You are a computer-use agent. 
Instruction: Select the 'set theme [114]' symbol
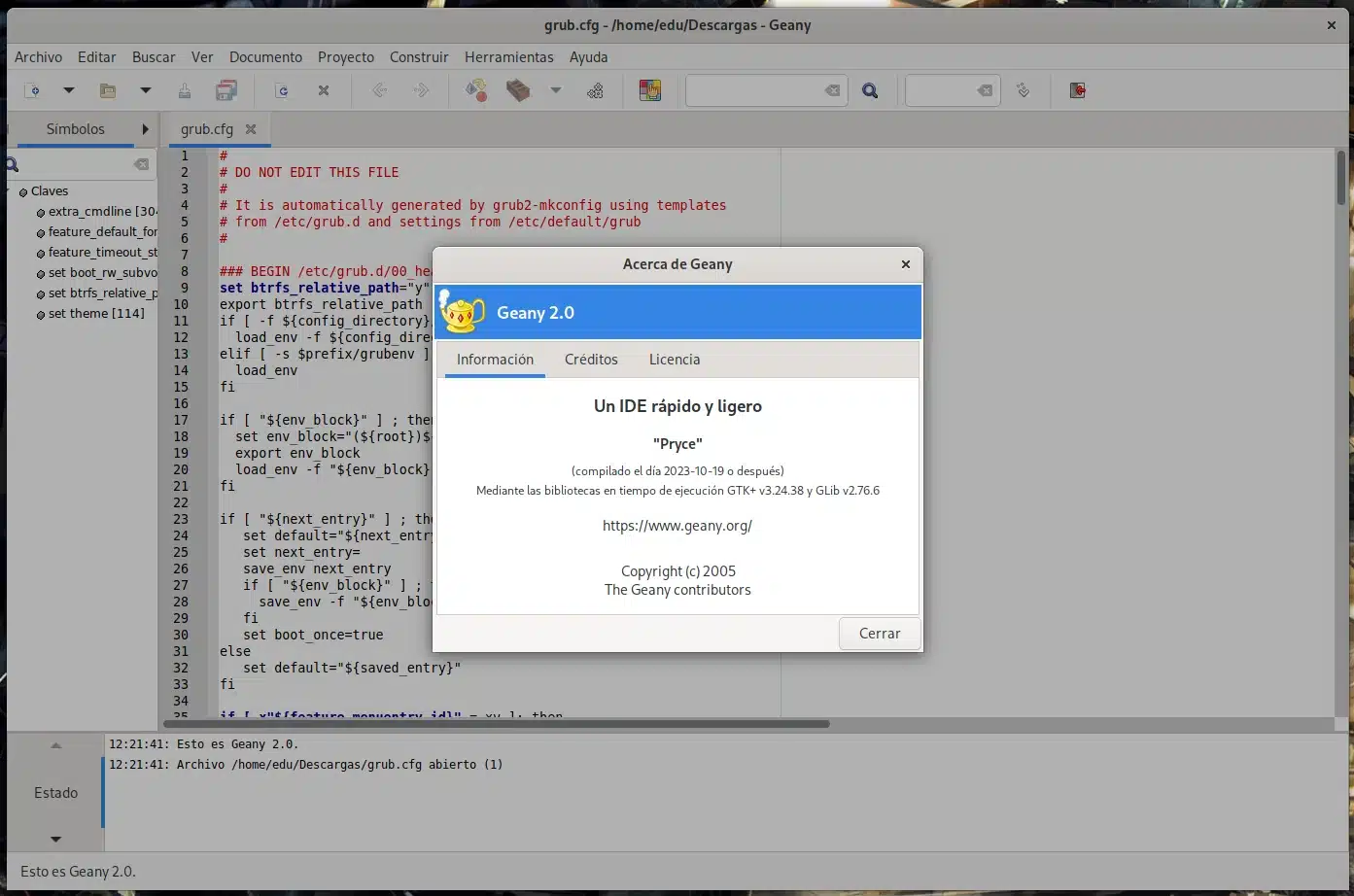click(96, 314)
